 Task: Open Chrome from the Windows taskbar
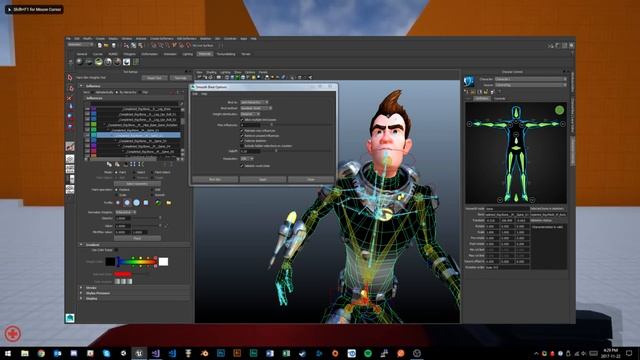click(x=41, y=353)
